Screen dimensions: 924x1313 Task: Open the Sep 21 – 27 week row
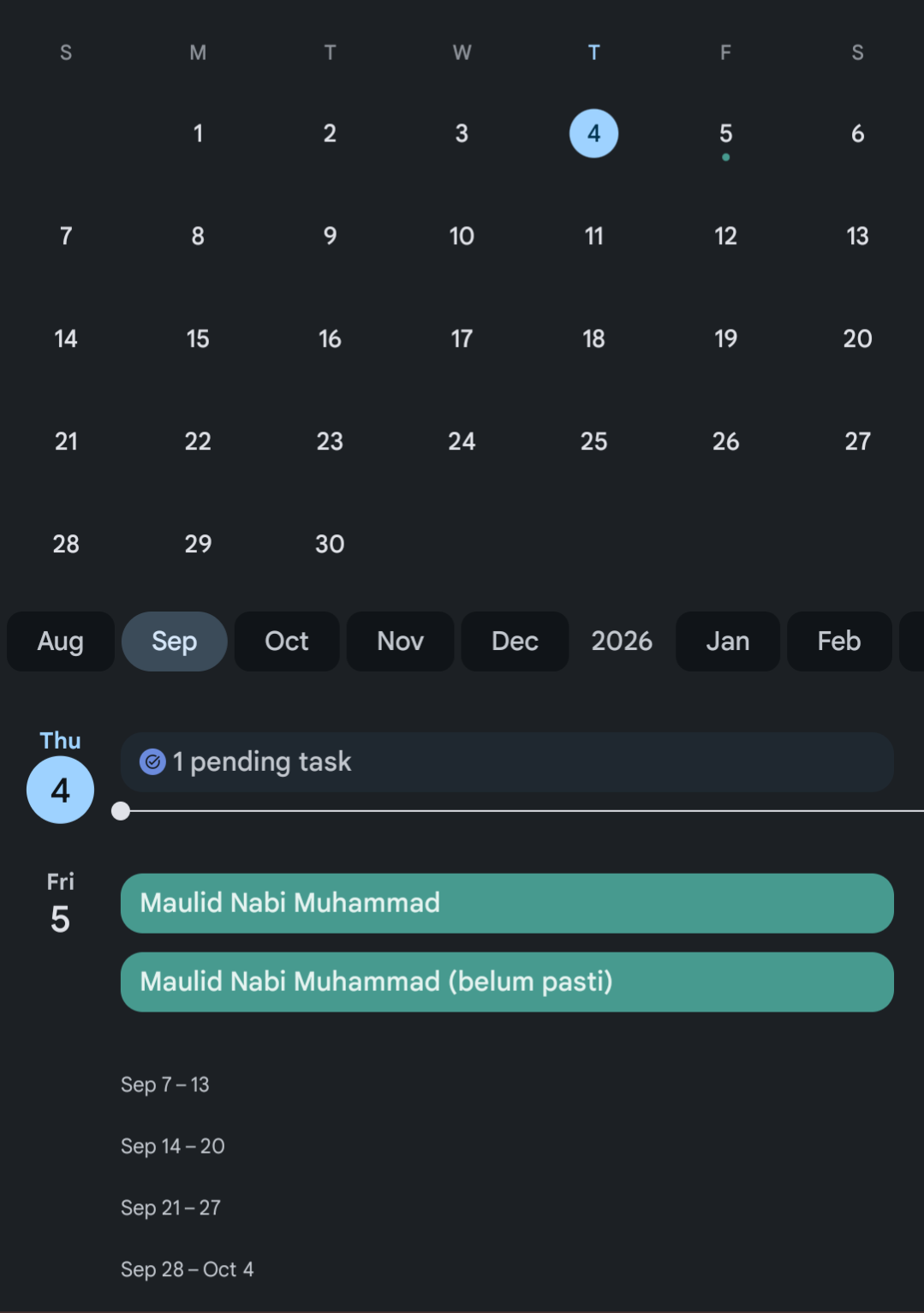(171, 1209)
